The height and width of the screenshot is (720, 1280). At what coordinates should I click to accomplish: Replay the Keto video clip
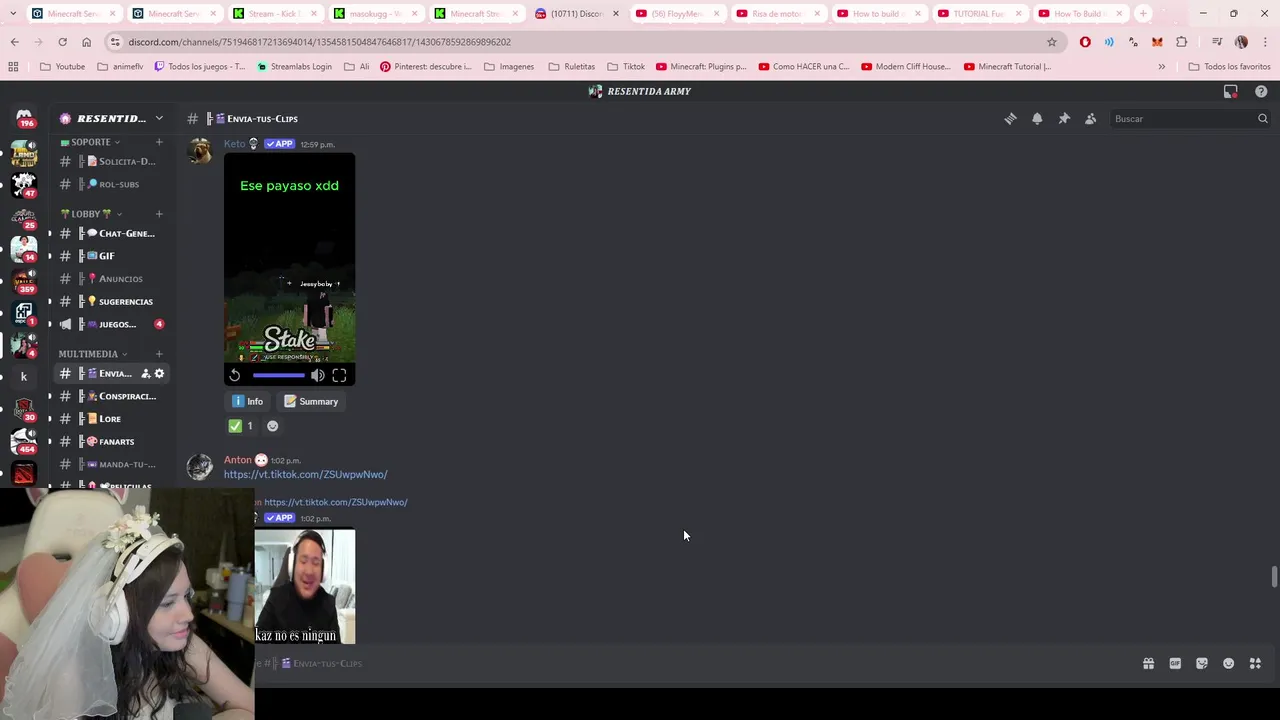(x=235, y=375)
